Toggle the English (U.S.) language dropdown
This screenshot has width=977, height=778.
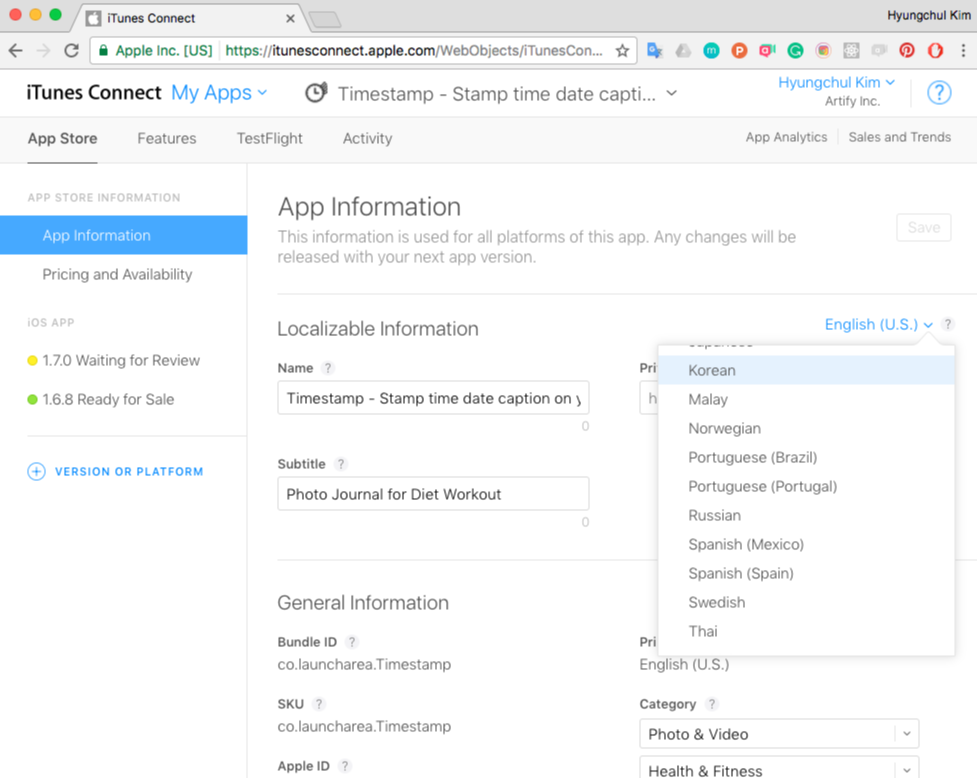878,325
